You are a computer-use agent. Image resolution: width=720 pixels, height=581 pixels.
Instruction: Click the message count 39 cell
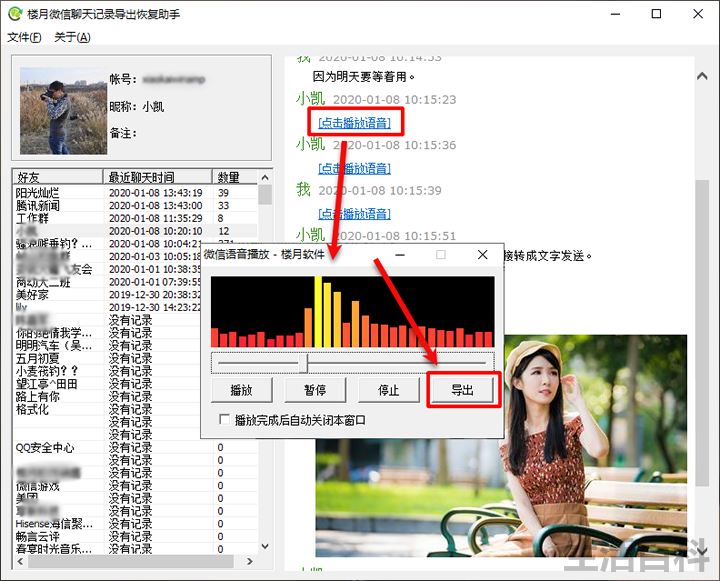pos(224,193)
